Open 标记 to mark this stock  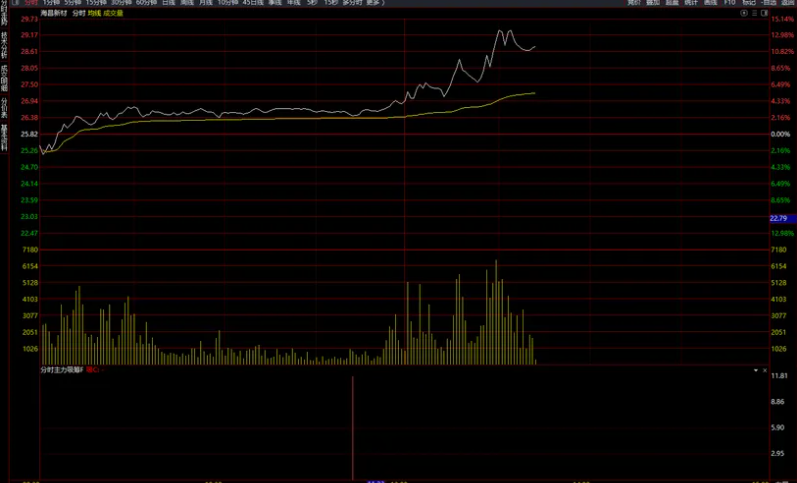point(748,3)
